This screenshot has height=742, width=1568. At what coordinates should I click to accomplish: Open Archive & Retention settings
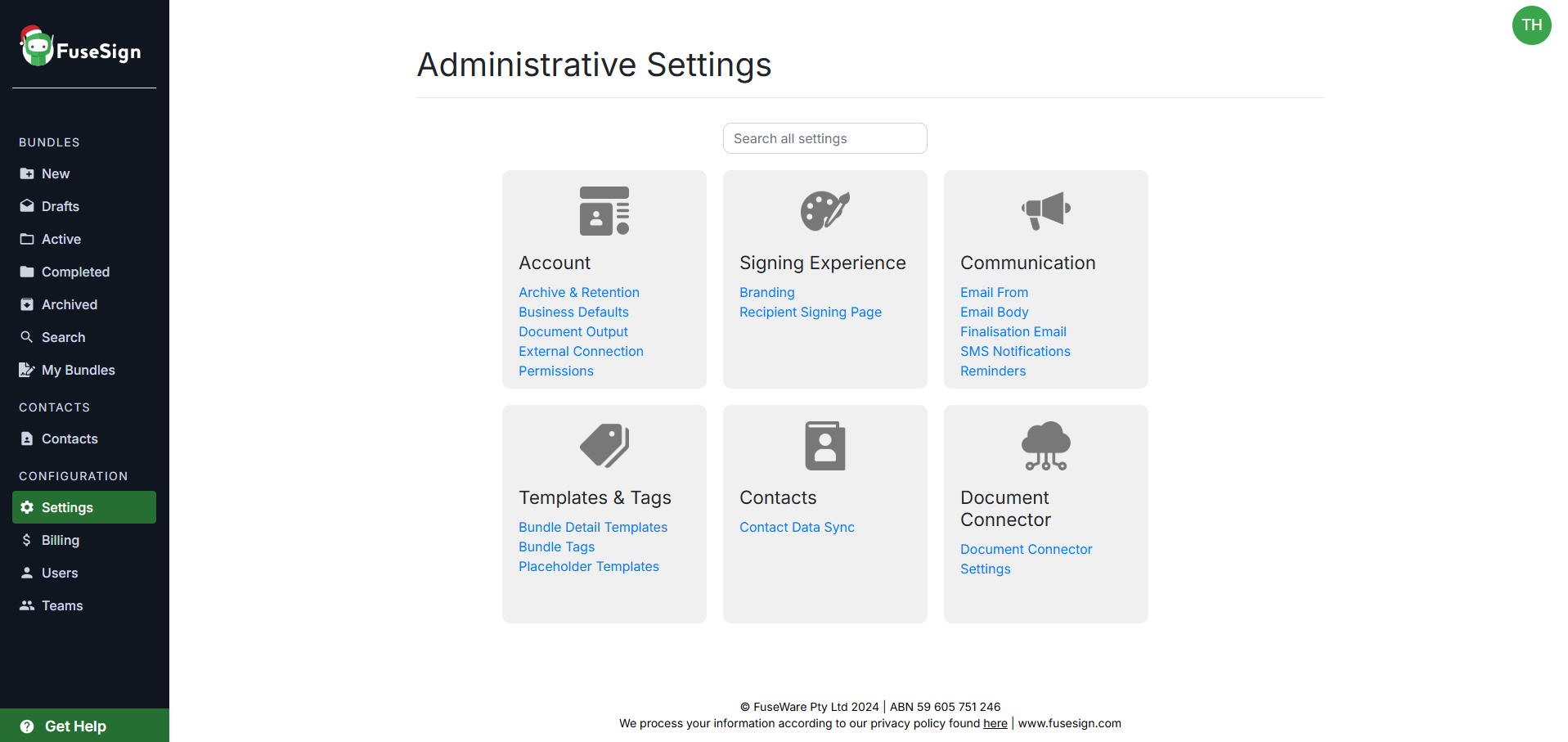tap(579, 292)
